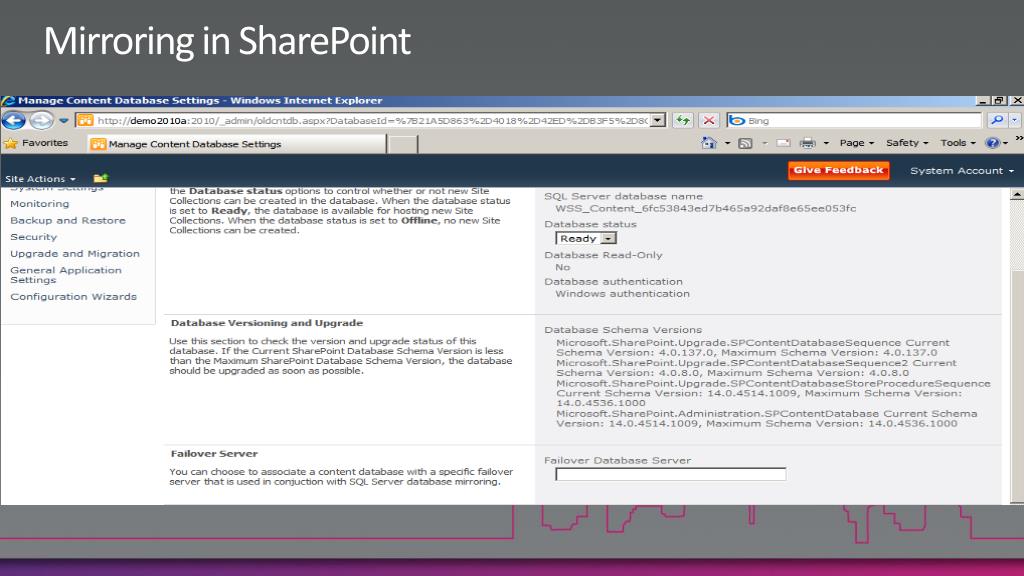Open the search provider options dropdown
The height and width of the screenshot is (576, 1024).
[1015, 120]
